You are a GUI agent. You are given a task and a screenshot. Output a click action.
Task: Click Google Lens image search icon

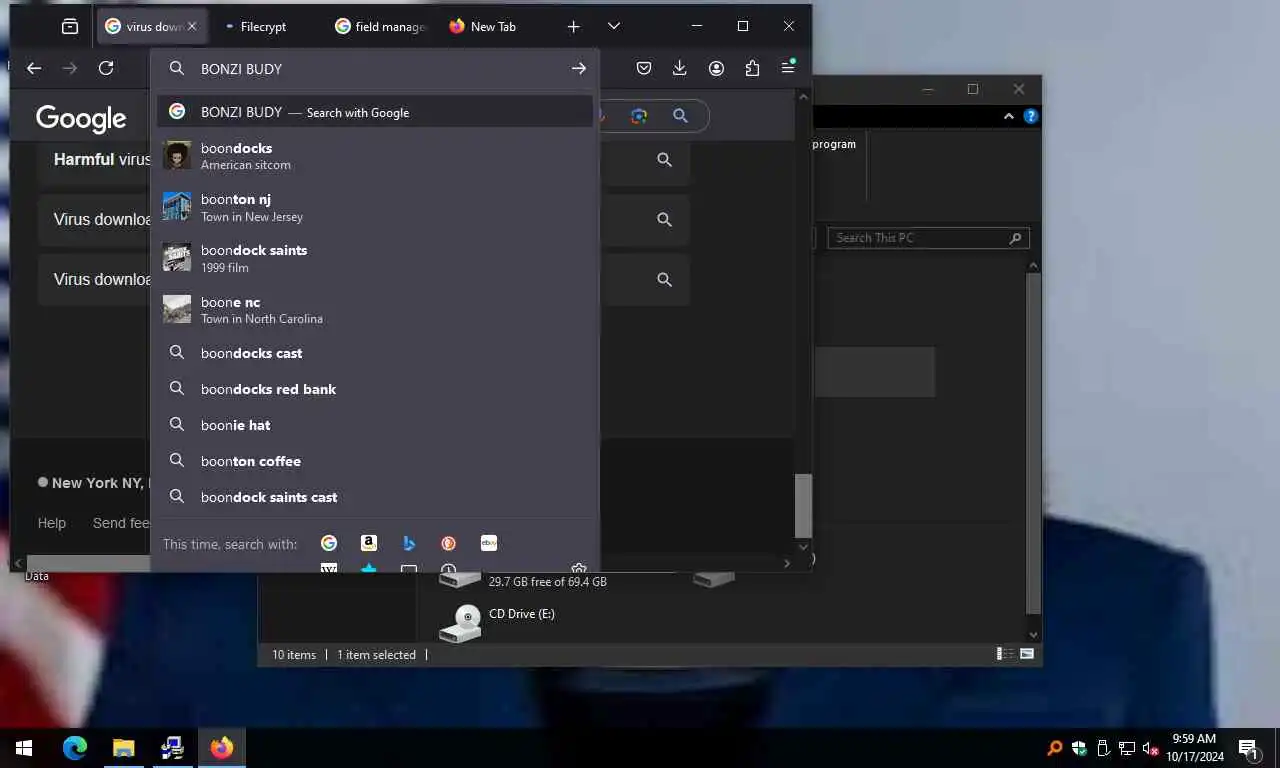pos(639,116)
